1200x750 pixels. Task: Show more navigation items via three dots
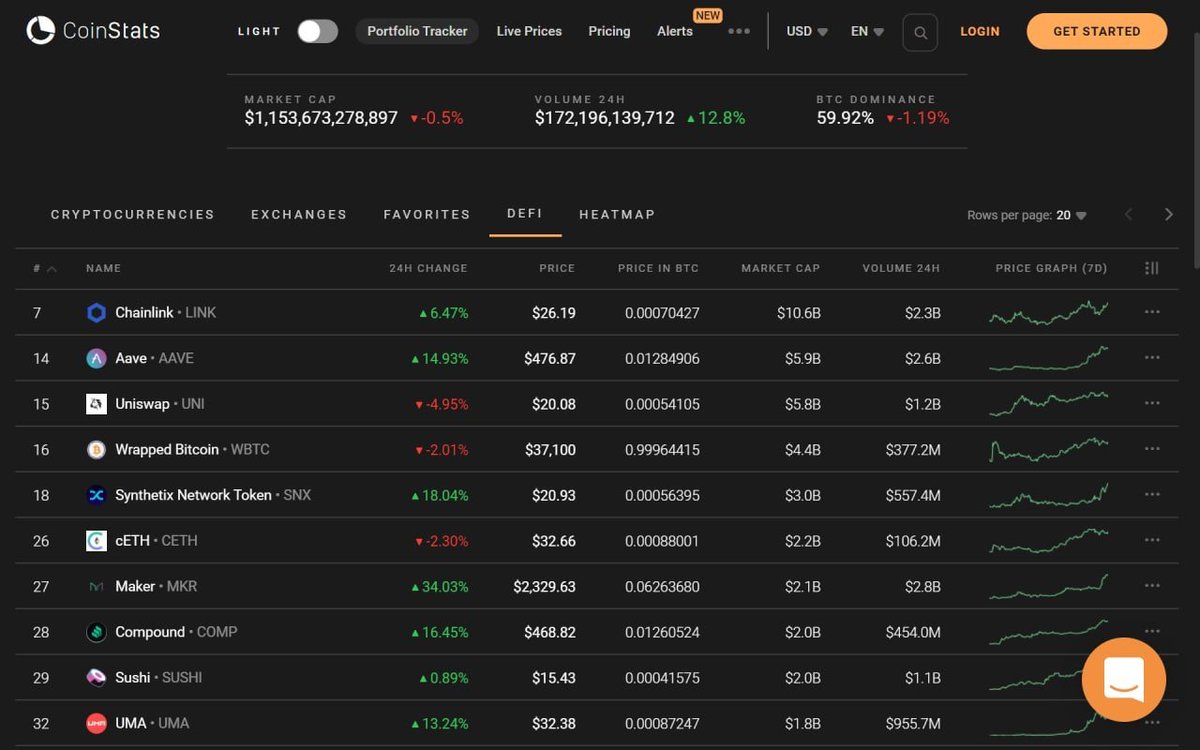739,31
